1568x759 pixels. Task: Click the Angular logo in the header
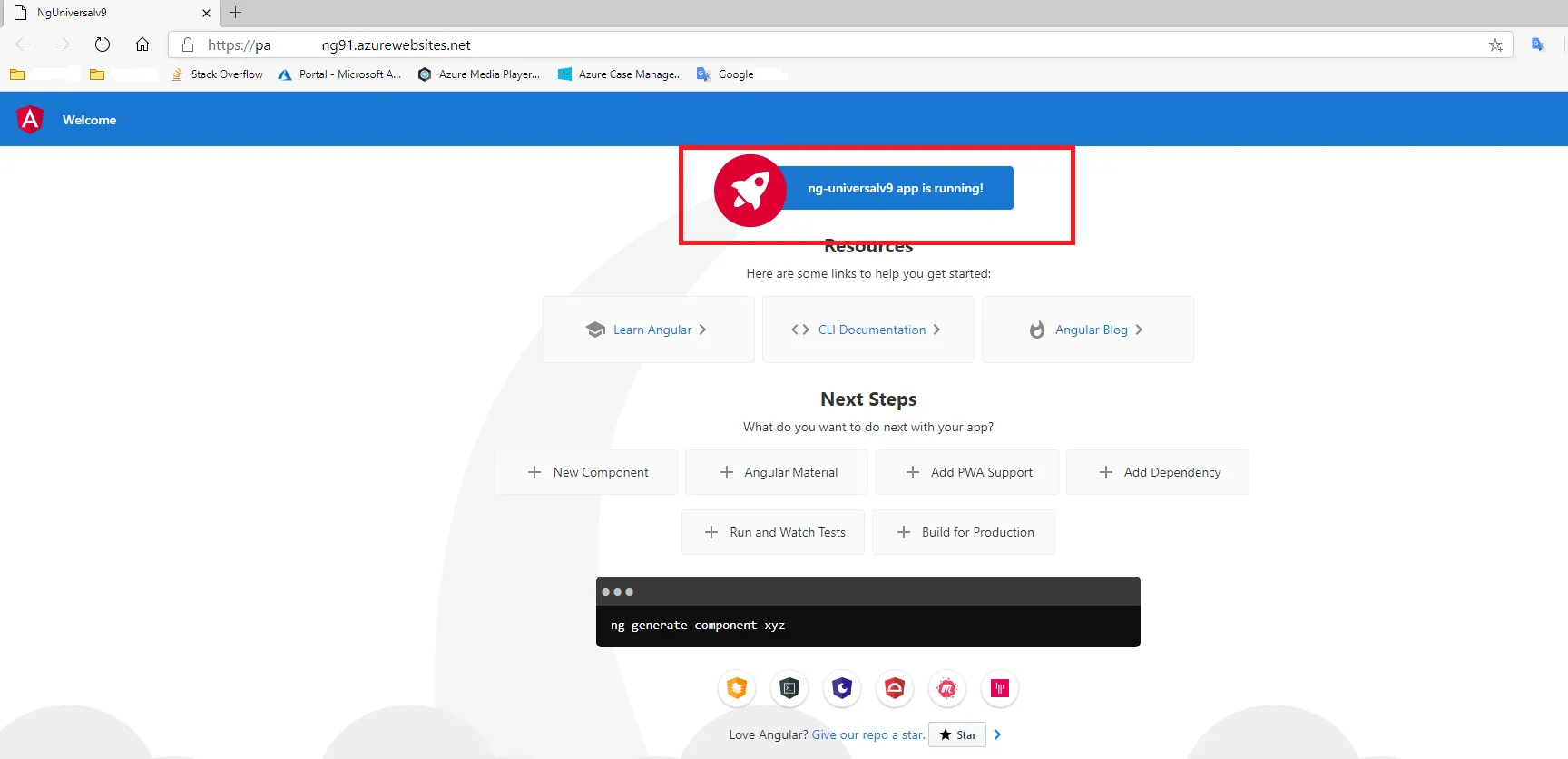point(30,119)
